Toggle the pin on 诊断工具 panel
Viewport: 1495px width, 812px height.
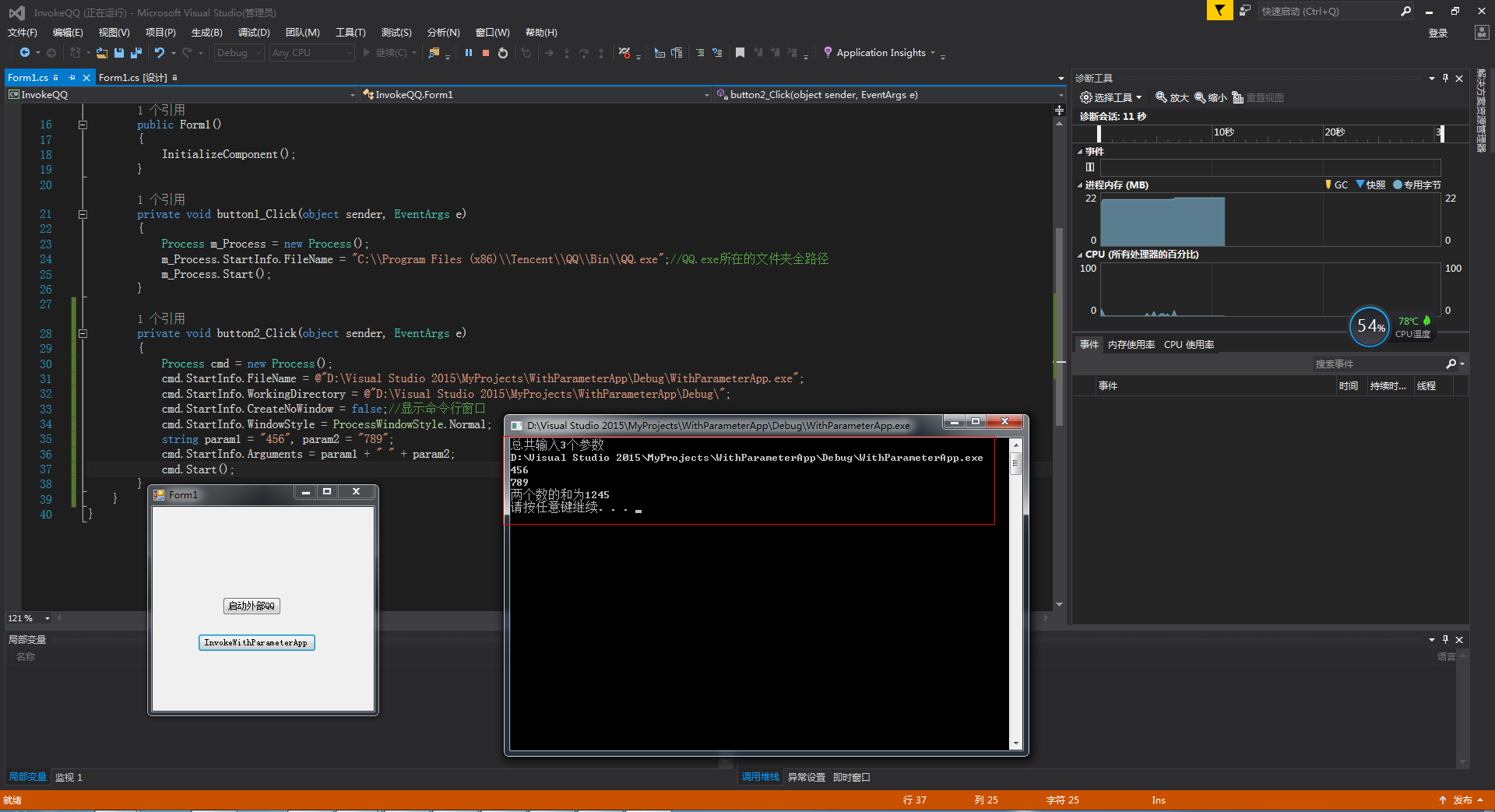[1445, 78]
